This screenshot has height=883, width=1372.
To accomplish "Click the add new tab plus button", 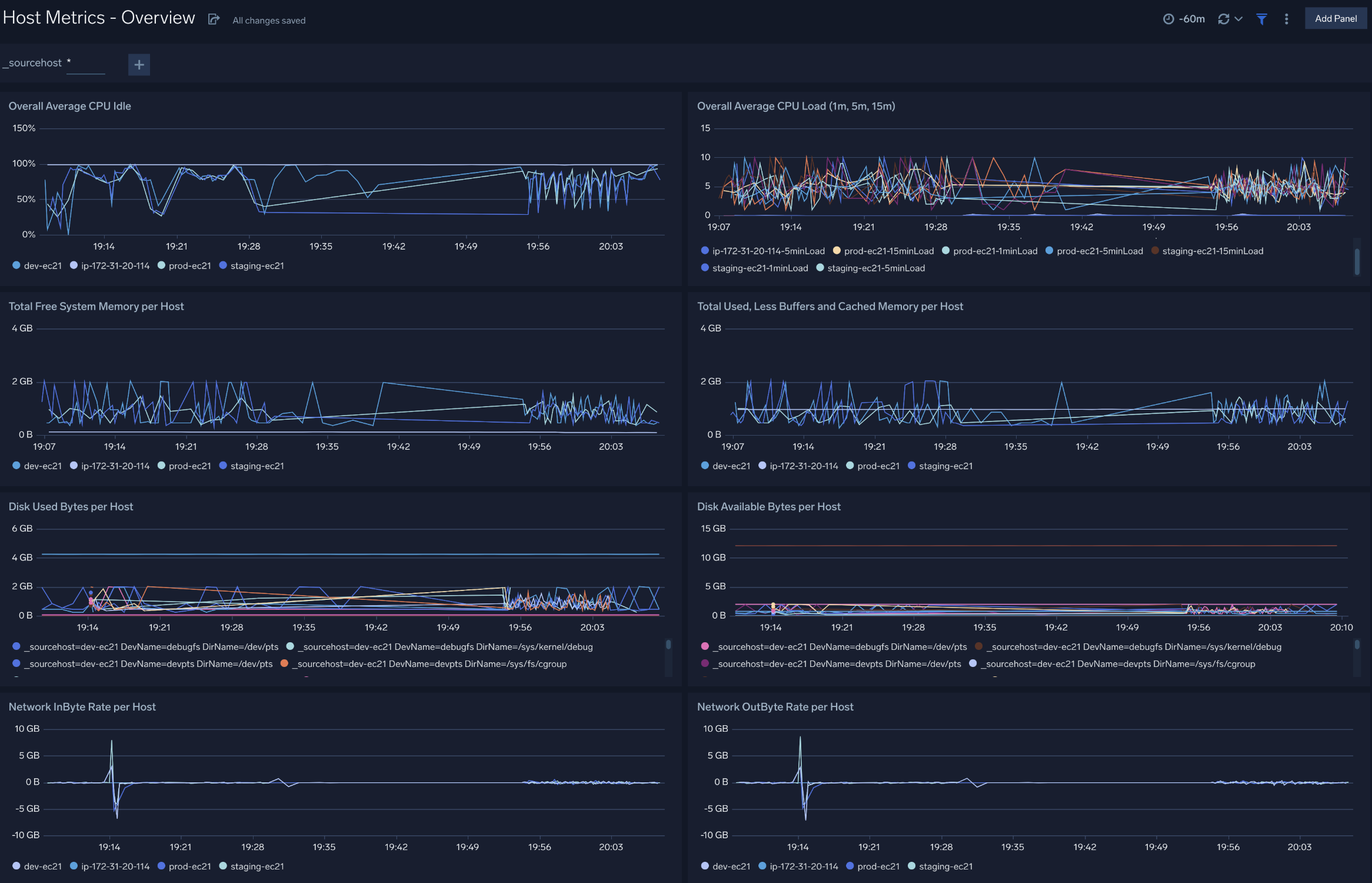I will pyautogui.click(x=138, y=64).
